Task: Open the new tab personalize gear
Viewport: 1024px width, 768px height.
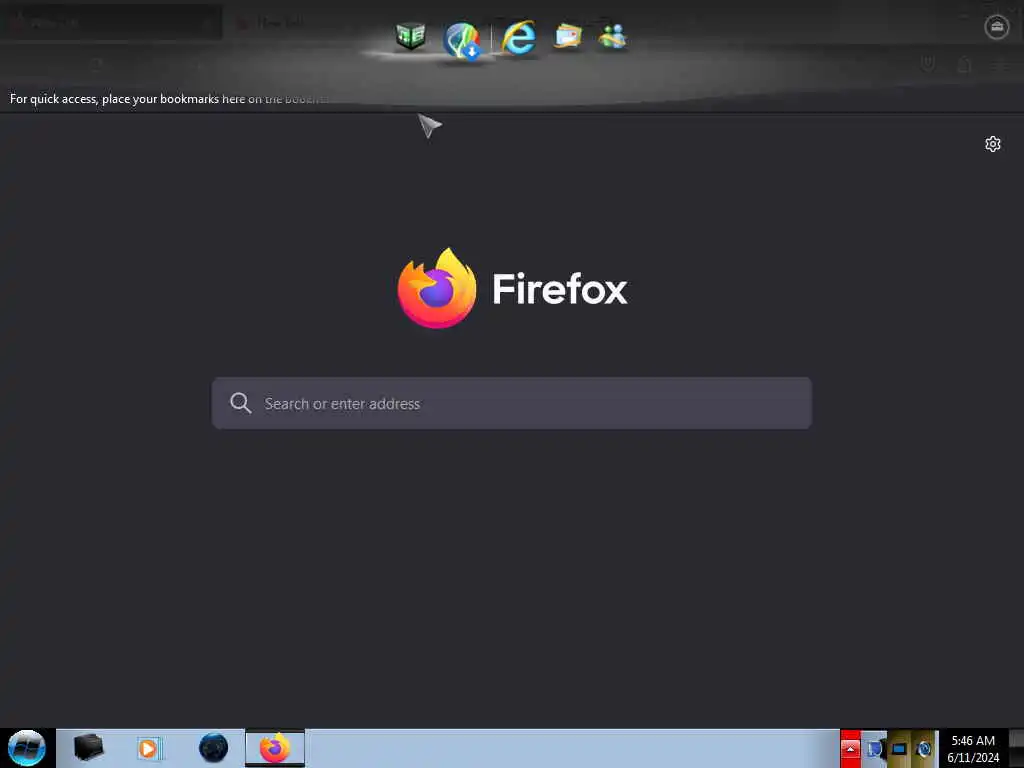Action: pyautogui.click(x=993, y=144)
